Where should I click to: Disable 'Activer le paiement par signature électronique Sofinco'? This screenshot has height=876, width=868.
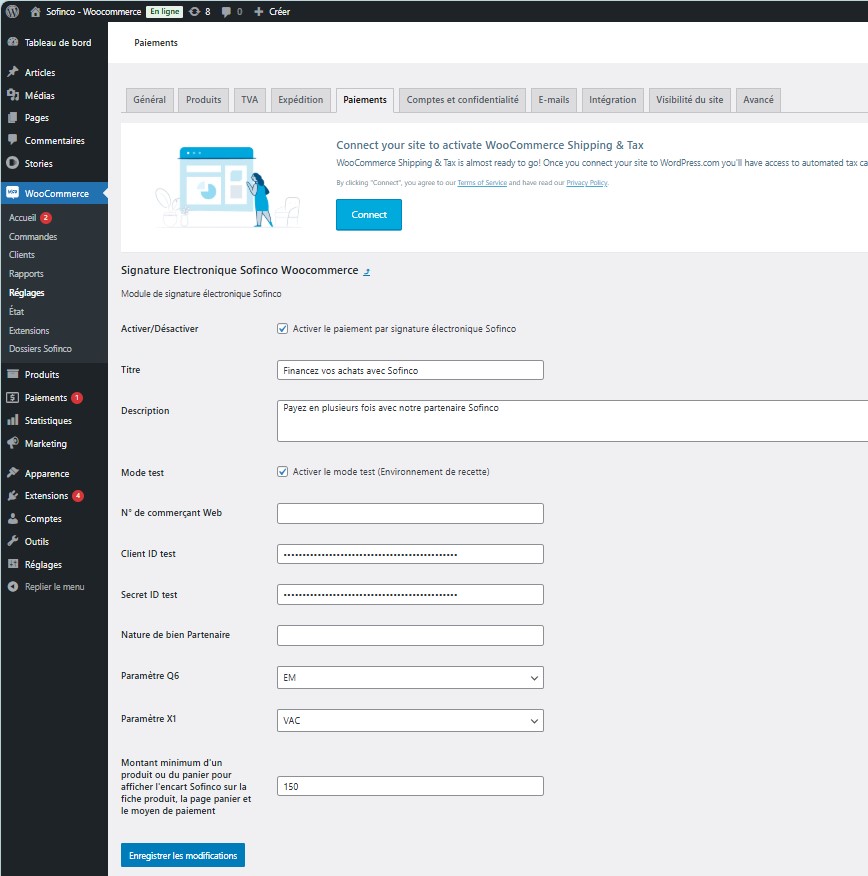click(282, 328)
